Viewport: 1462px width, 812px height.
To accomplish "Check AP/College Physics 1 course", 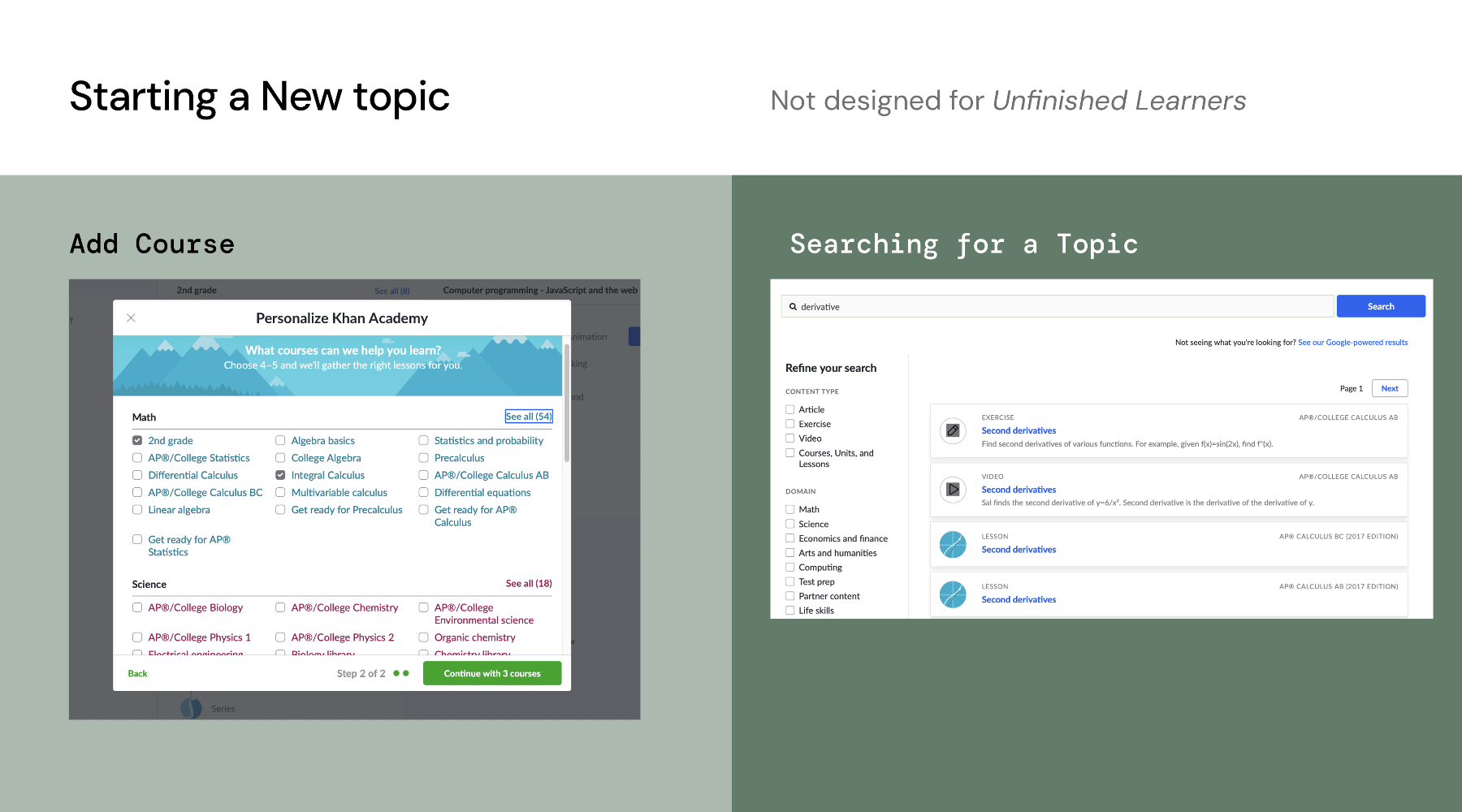I will click(137, 637).
